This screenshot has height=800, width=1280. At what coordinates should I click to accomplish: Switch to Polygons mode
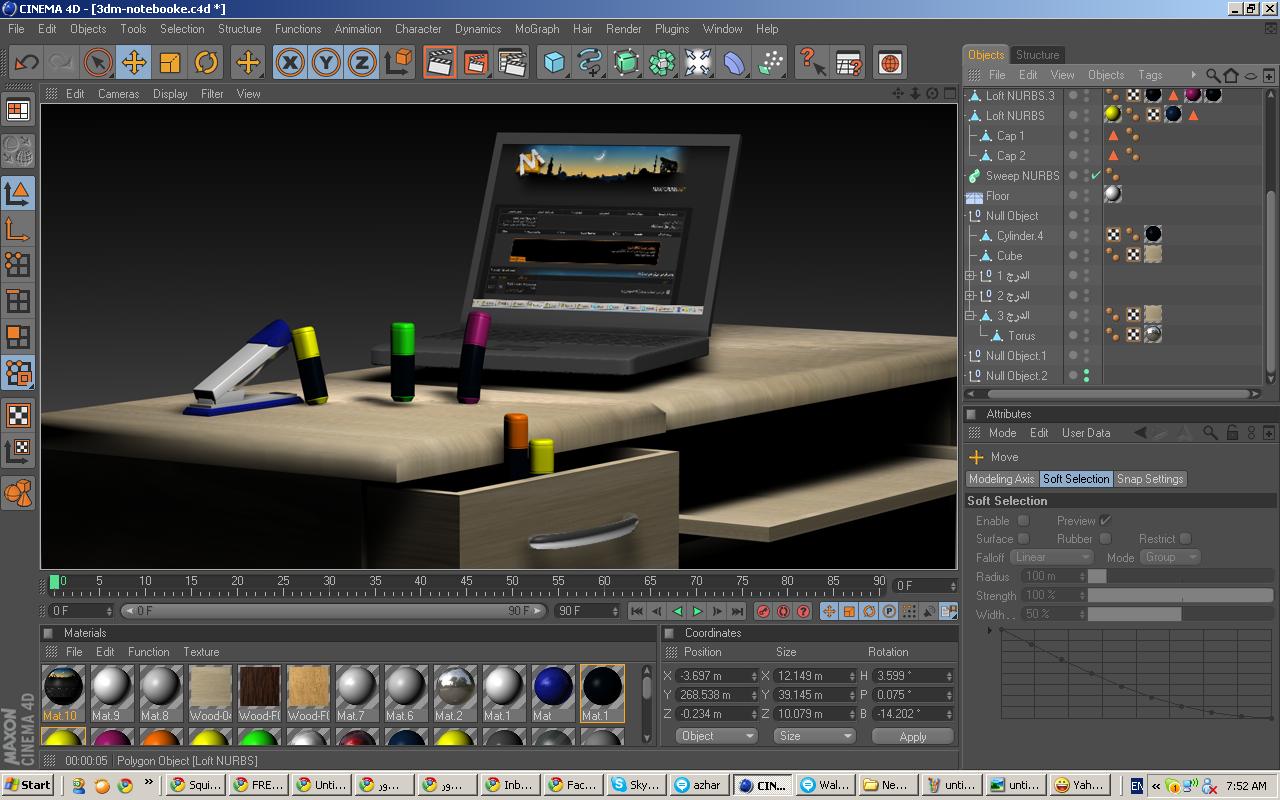(18, 337)
